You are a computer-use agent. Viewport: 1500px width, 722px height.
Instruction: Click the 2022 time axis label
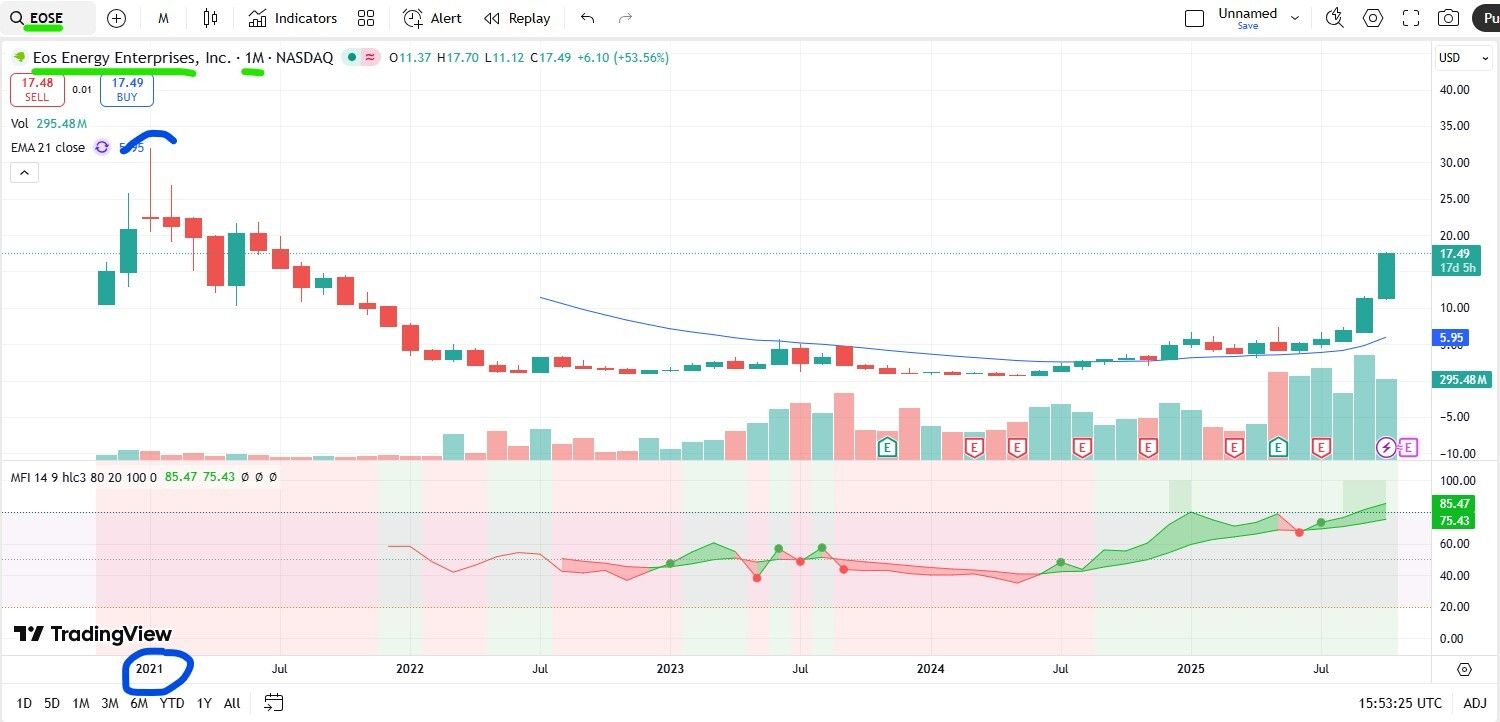[x=410, y=668]
